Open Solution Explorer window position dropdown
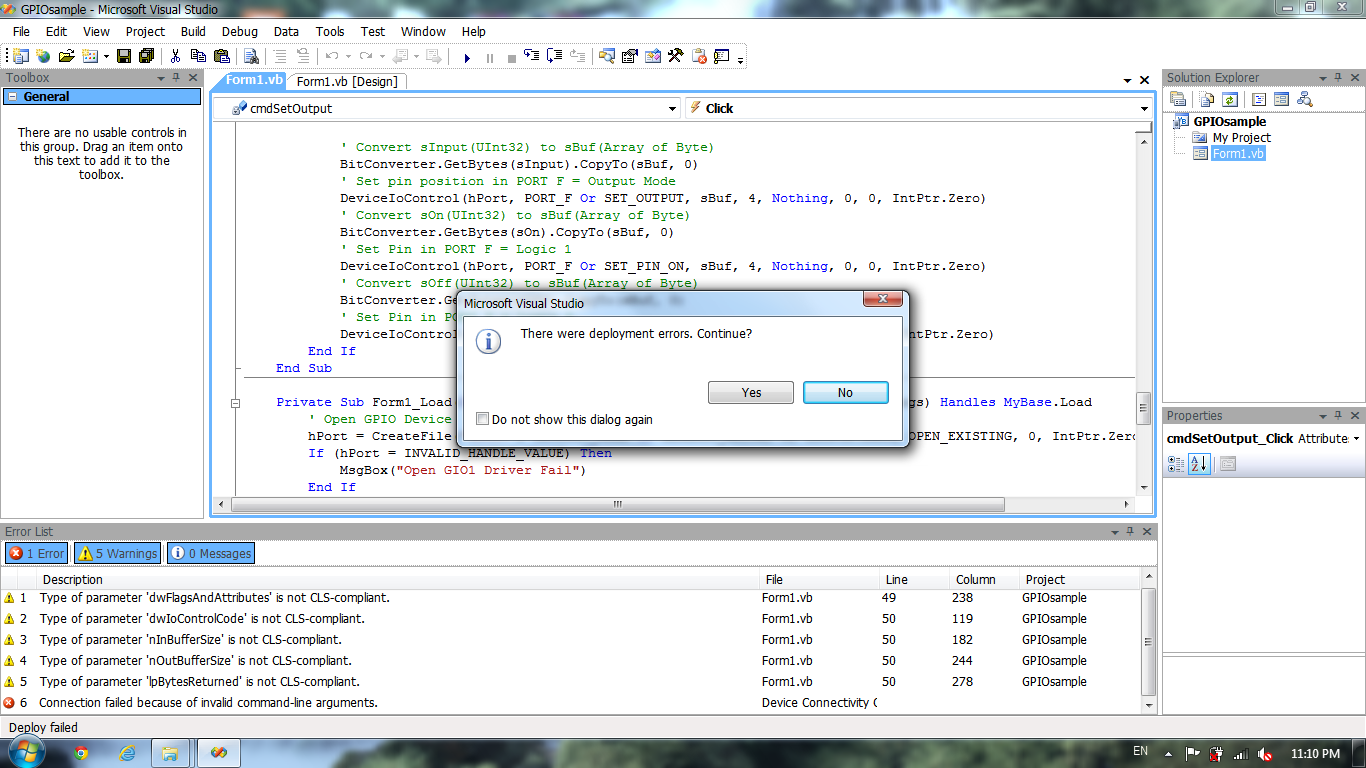This screenshot has width=1366, height=768. click(x=1322, y=78)
